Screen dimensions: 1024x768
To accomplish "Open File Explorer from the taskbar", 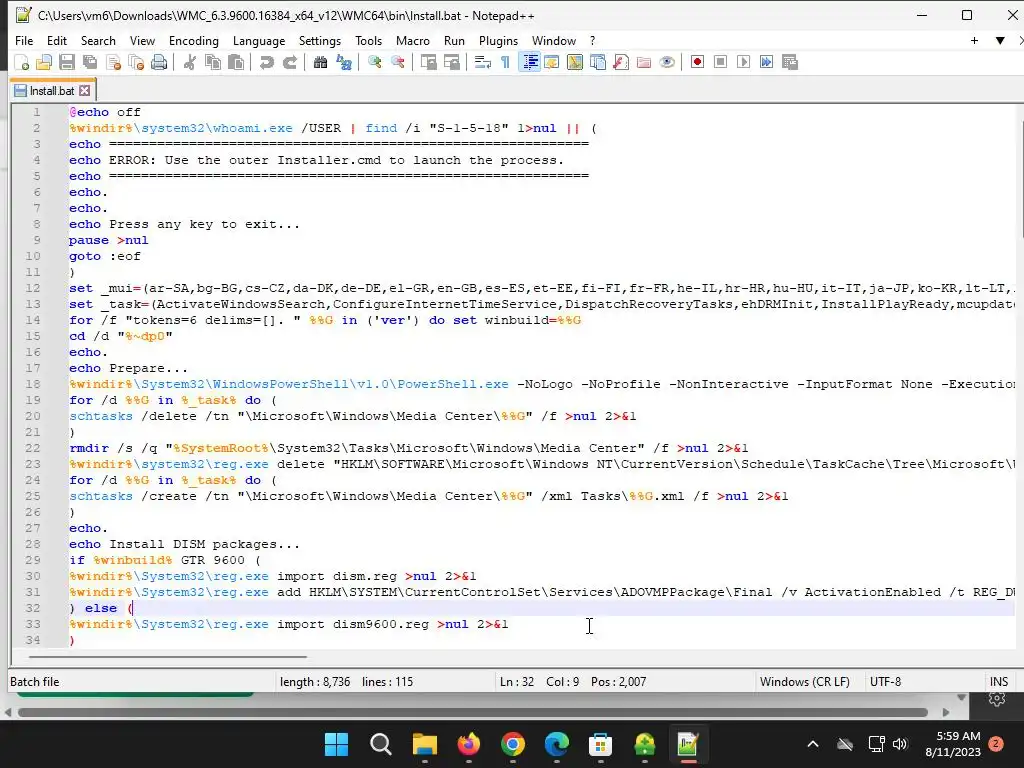I will pyautogui.click(x=424, y=744).
